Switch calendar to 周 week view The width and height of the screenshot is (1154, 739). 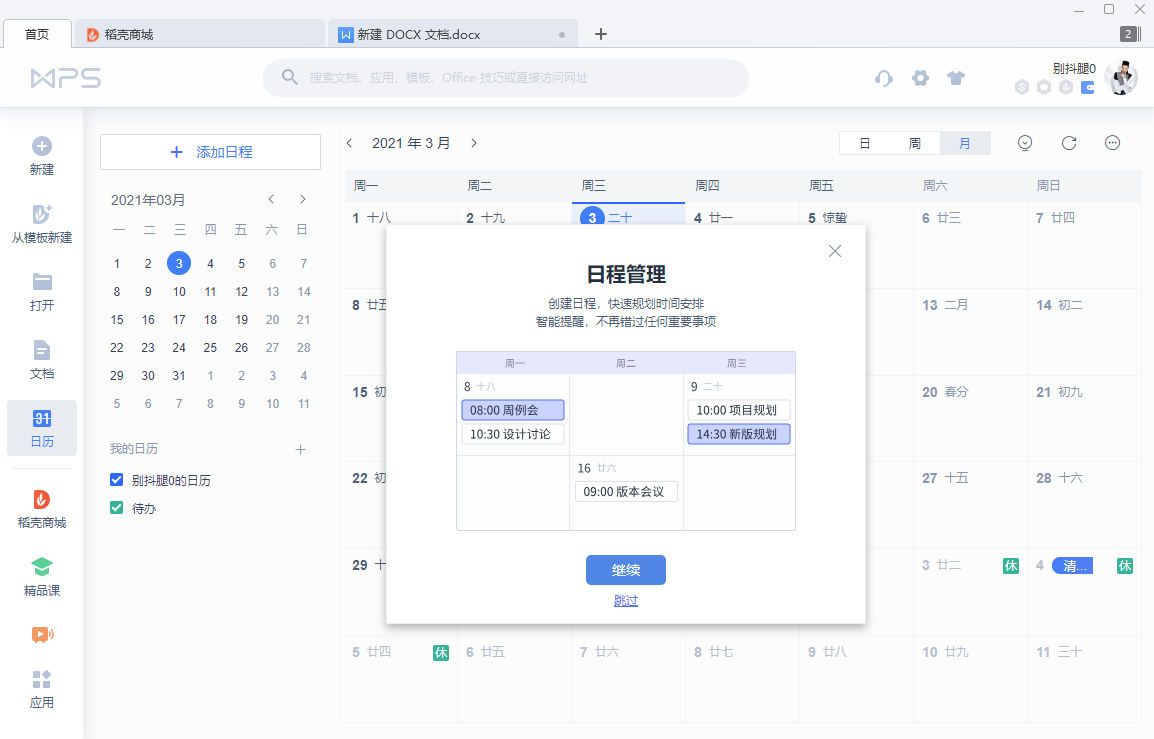coord(915,143)
